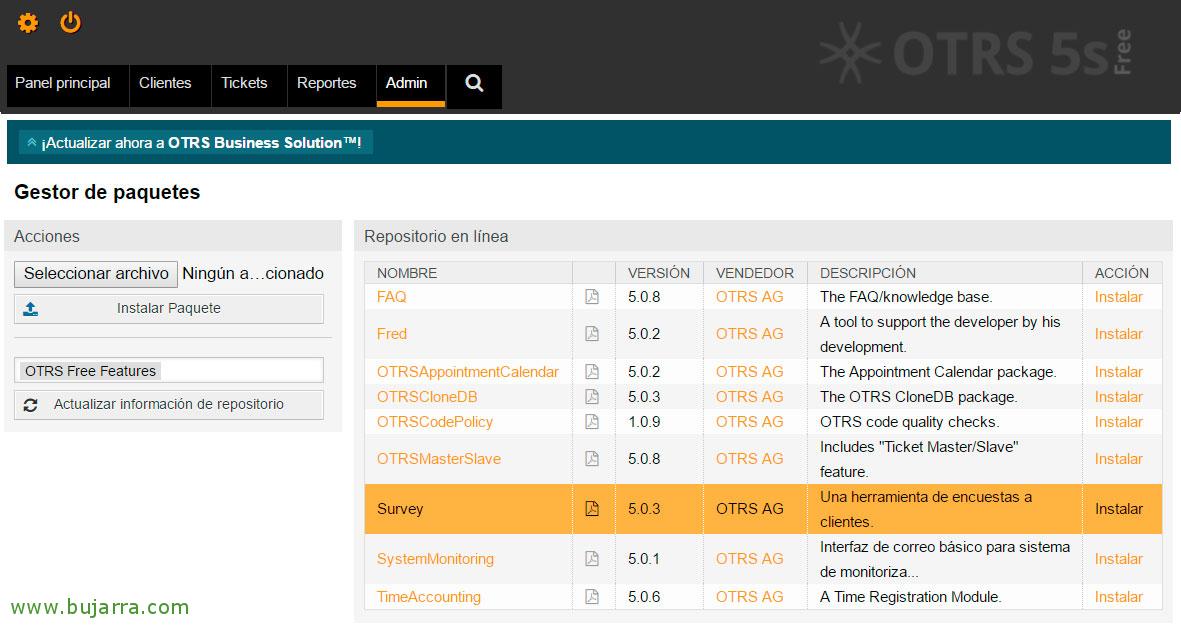Open the FAQ package link

(x=392, y=297)
